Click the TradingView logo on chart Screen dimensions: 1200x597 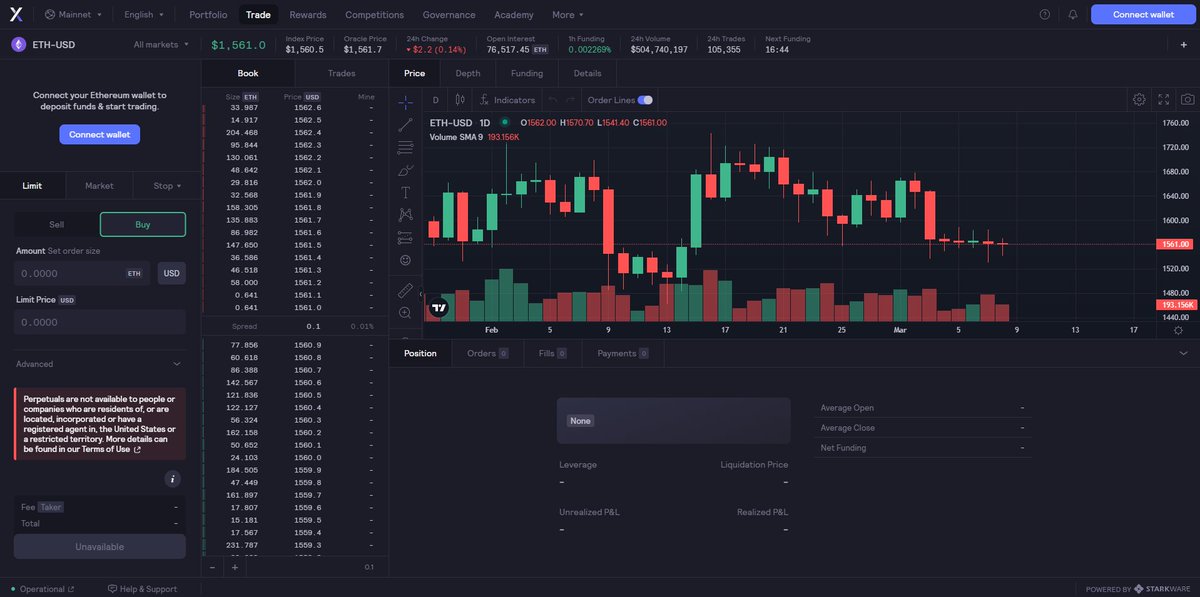(x=438, y=308)
